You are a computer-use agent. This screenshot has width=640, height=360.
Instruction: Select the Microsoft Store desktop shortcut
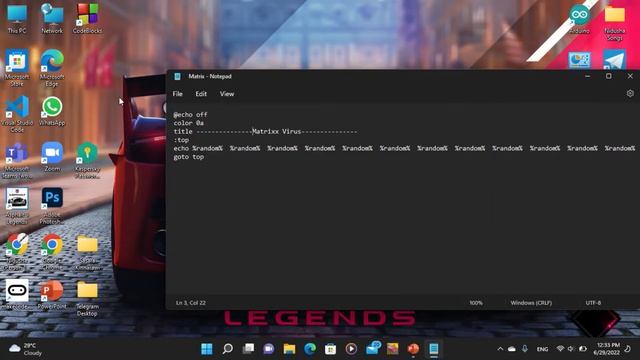(17, 68)
